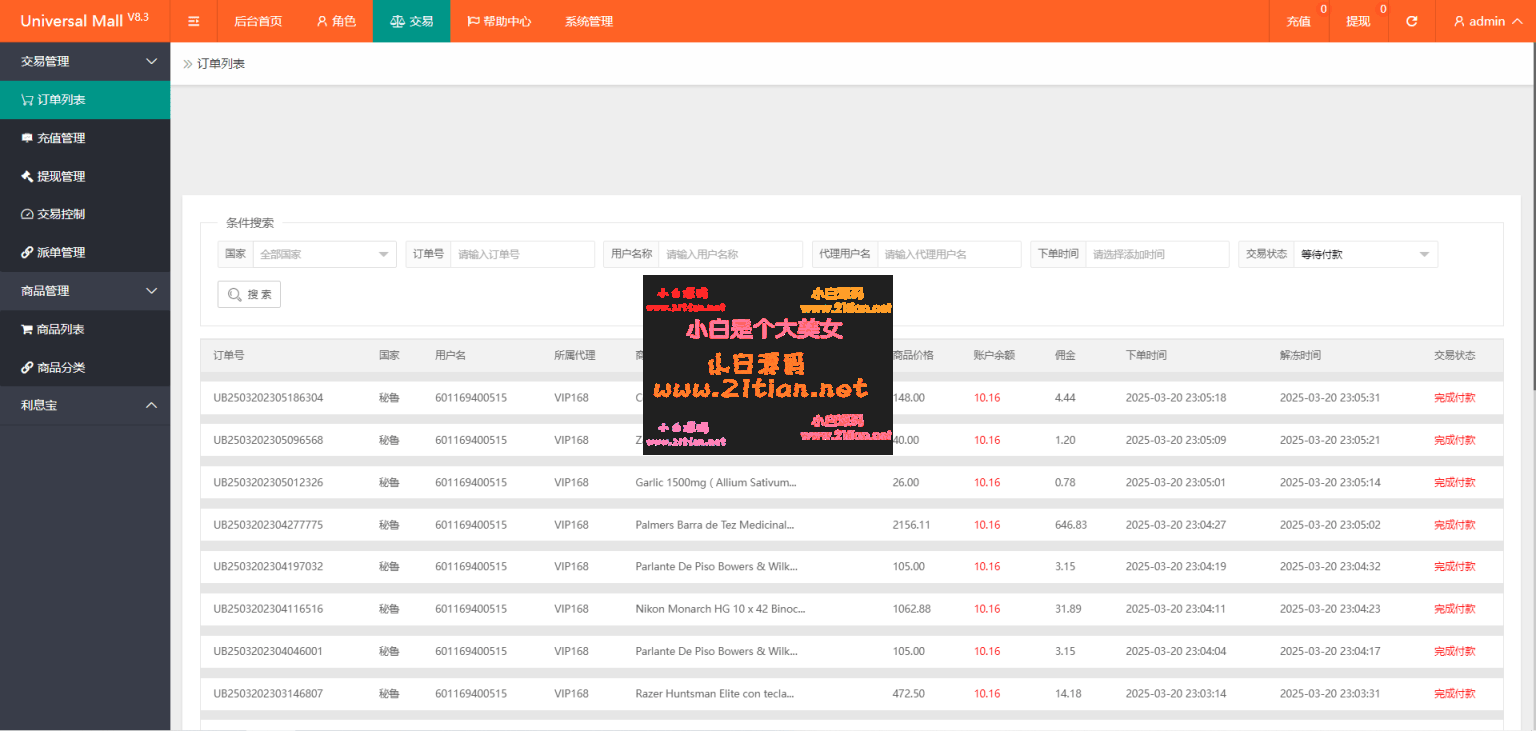The width and height of the screenshot is (1536, 731).
Task: Open 提现管理 in the sidebar
Action: coord(85,176)
